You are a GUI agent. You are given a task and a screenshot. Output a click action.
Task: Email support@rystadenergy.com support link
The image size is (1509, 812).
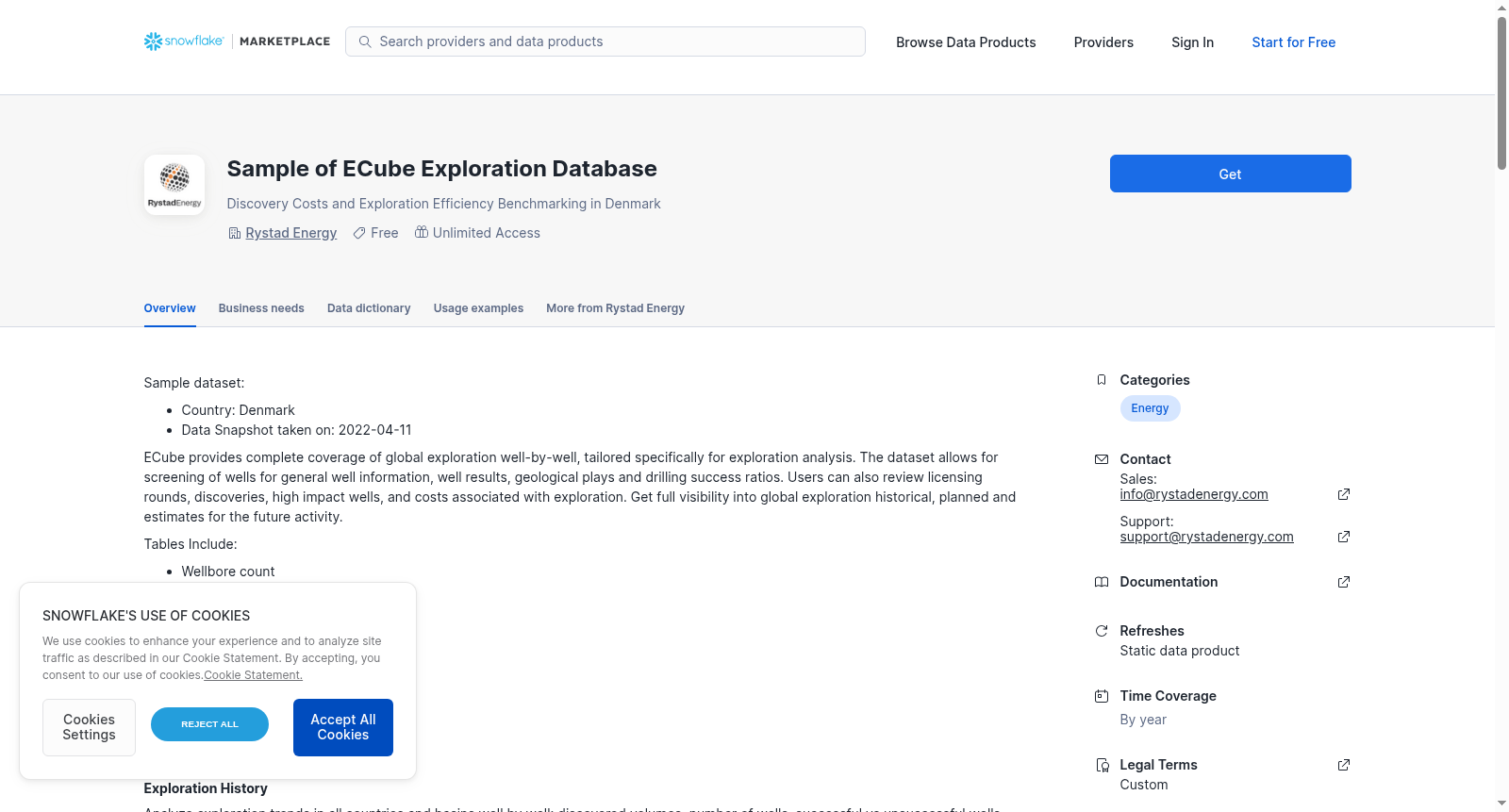(1206, 537)
